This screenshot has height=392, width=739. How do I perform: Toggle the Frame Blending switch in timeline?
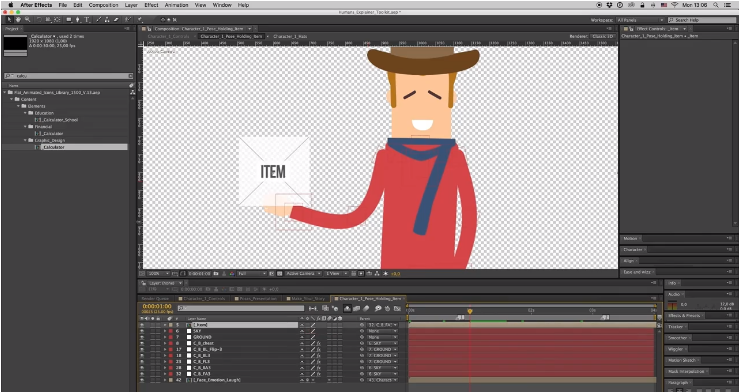click(356, 309)
